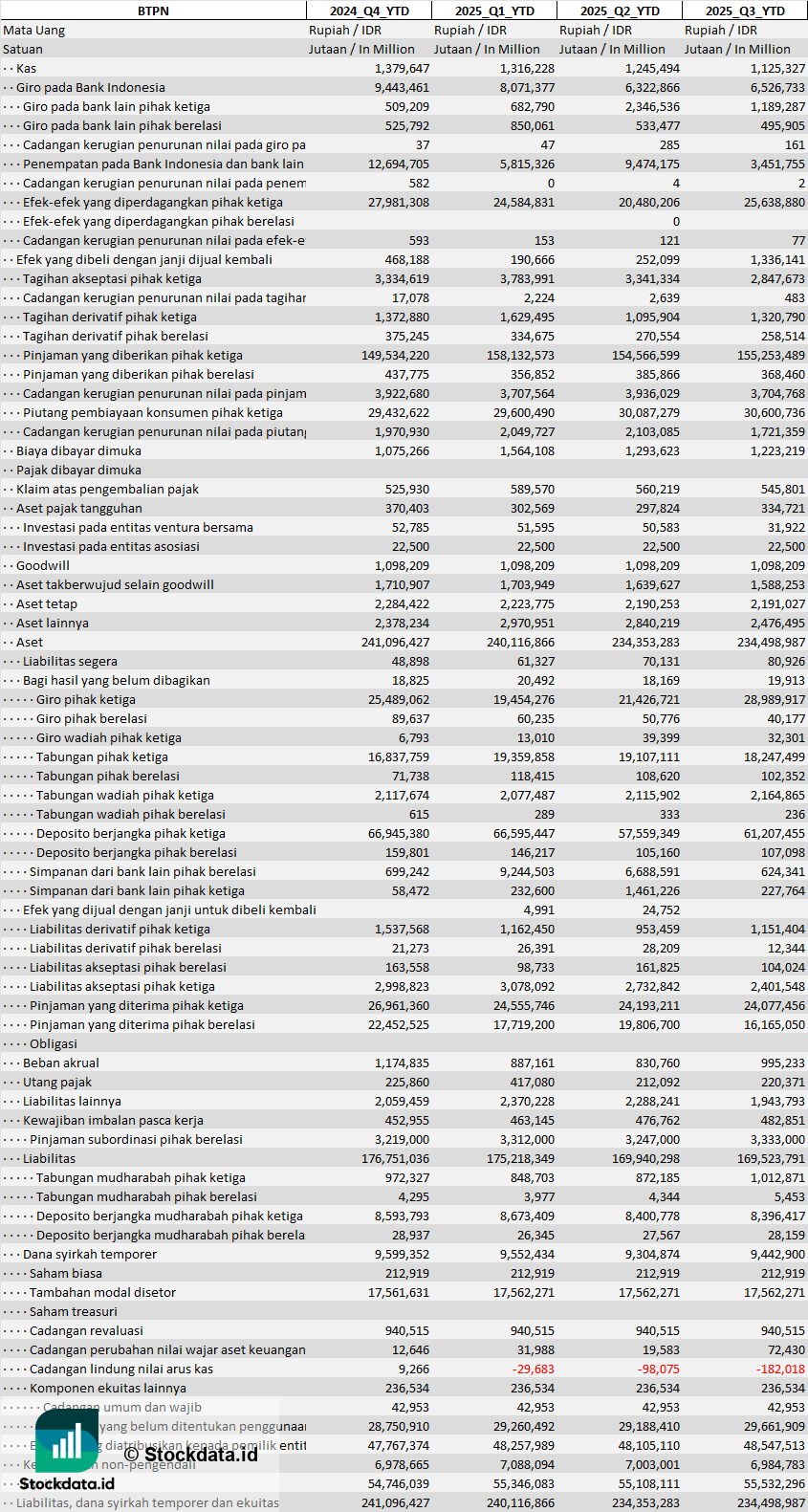Click value 27,981,308 for Efek-efek diperdagangkan
Viewport: 808px width, 1512px height.
[x=399, y=202]
